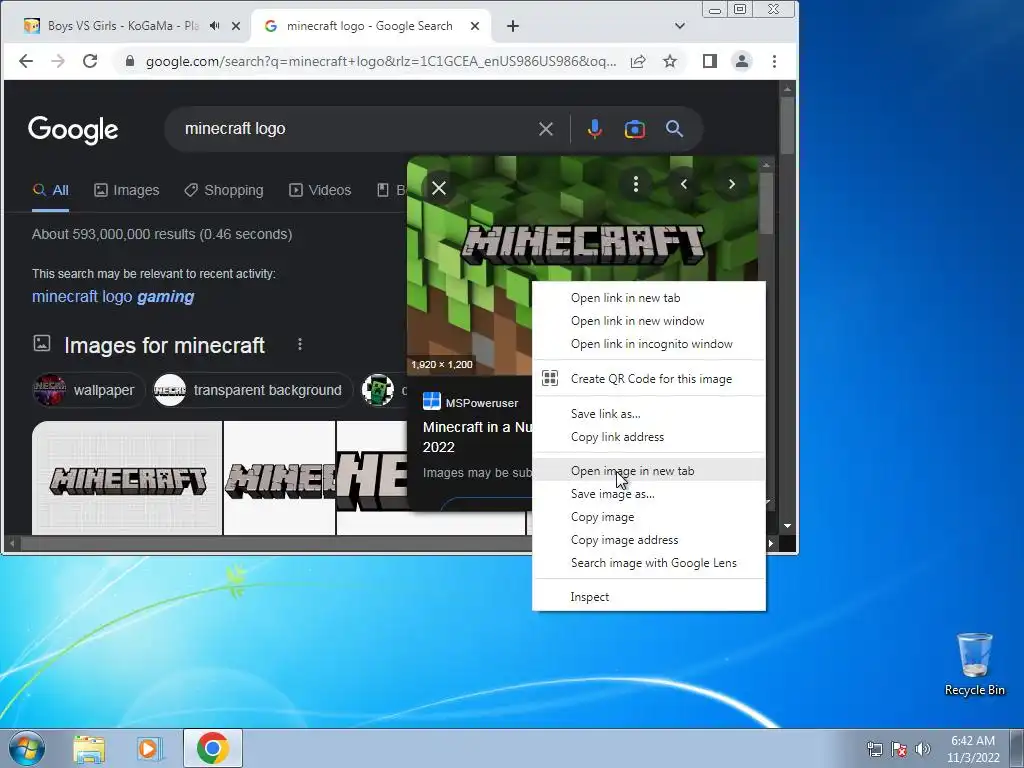Image resolution: width=1024 pixels, height=768 pixels.
Task: Open options dots beside Images for minecraft
Action: click(300, 344)
